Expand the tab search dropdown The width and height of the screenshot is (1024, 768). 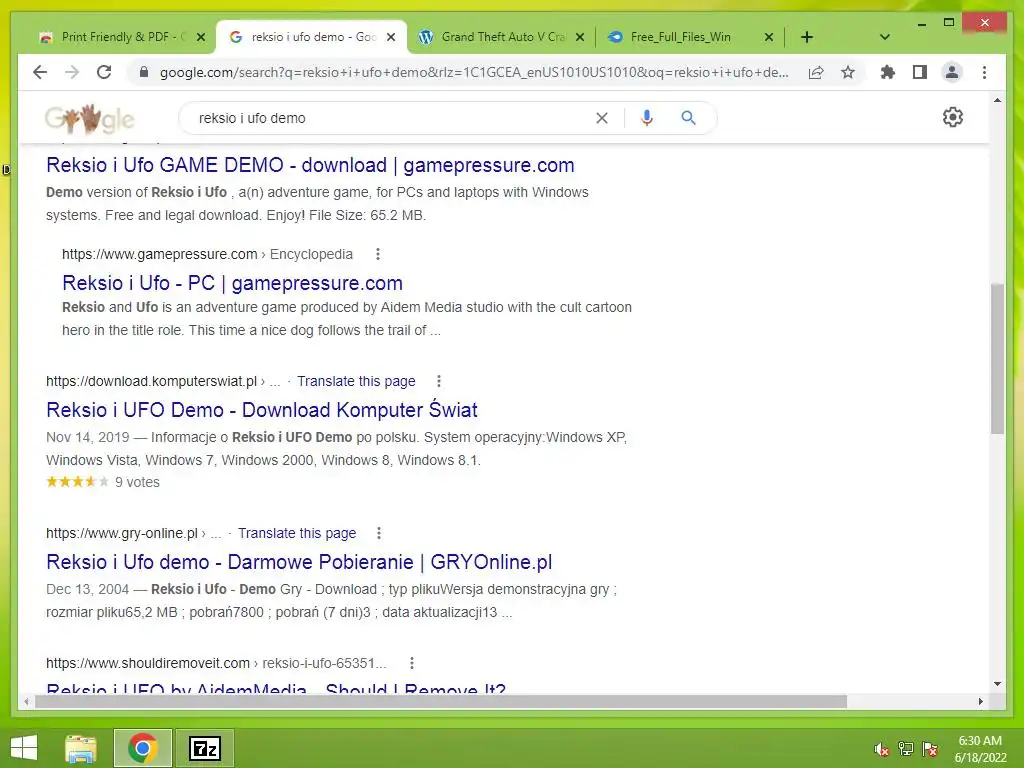tap(885, 37)
